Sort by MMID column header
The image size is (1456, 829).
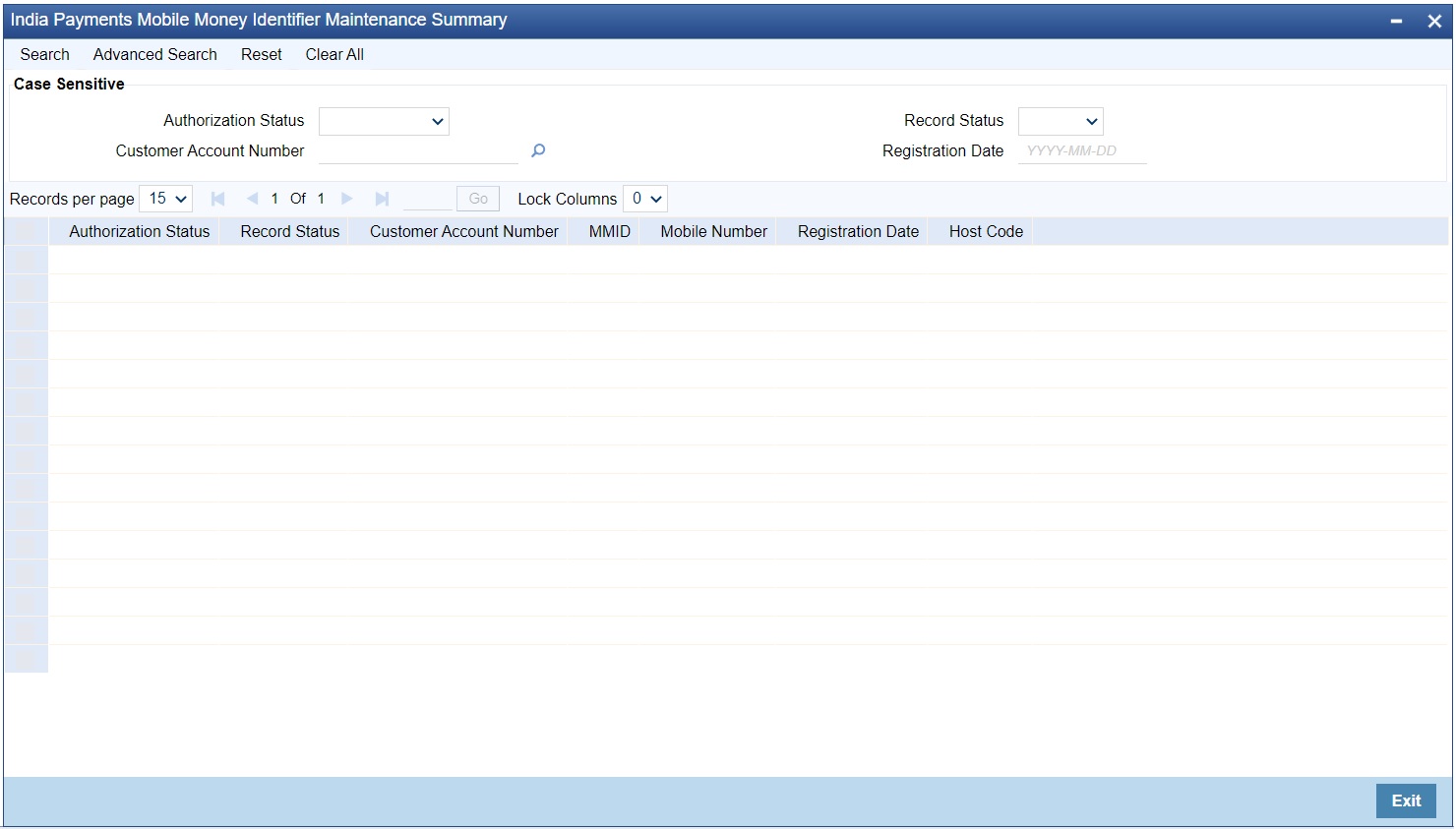(x=610, y=231)
